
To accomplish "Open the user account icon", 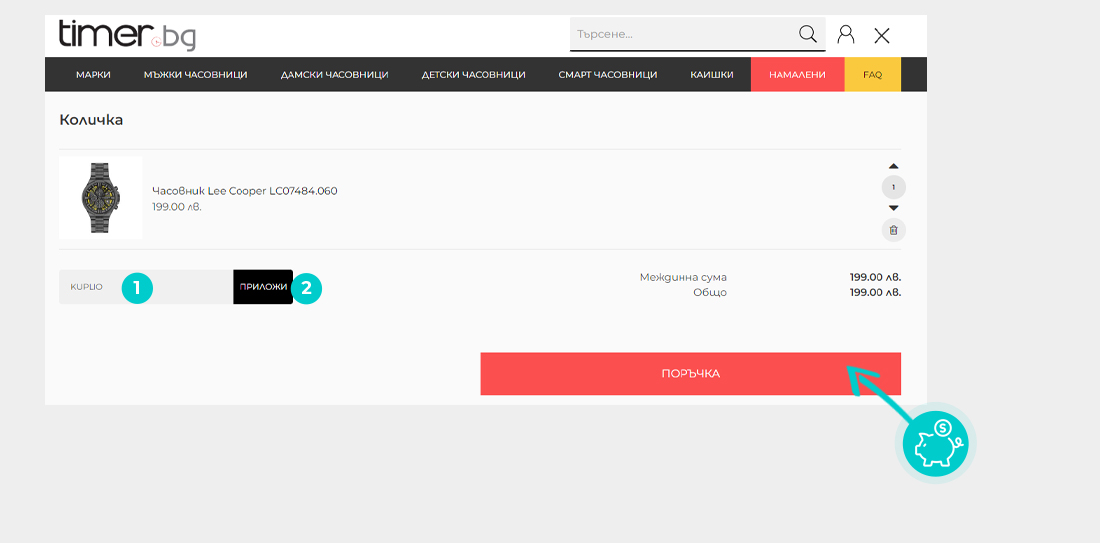I will point(846,34).
